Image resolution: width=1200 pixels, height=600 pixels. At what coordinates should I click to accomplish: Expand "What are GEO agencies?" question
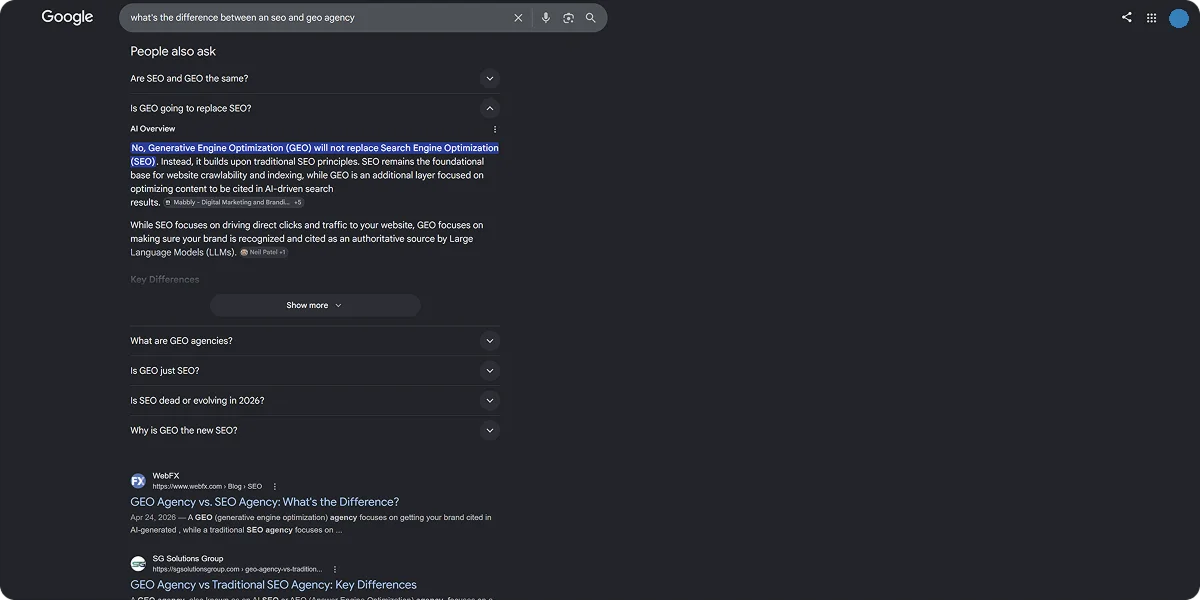[x=315, y=341]
